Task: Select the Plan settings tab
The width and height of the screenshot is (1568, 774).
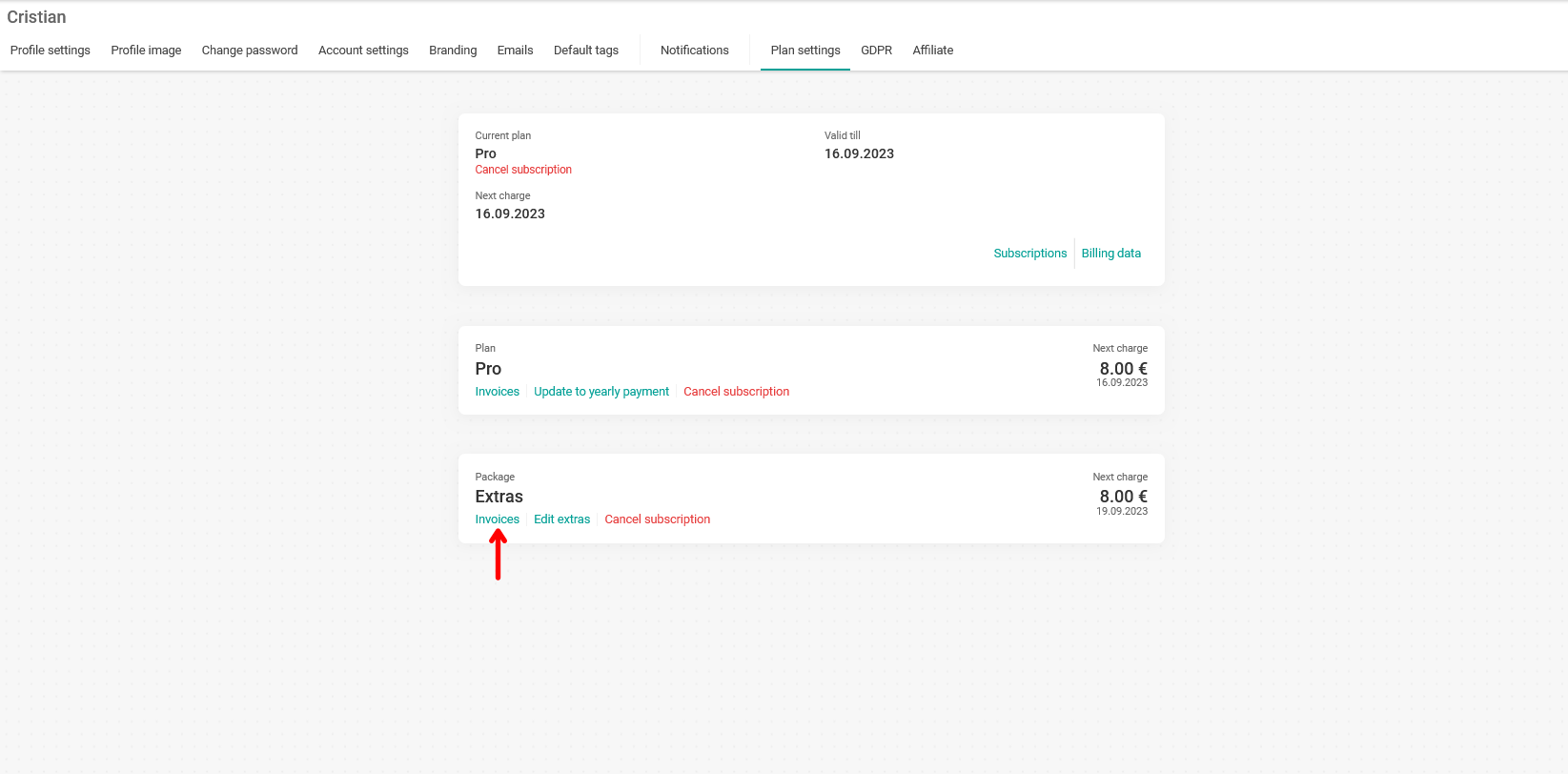Action: (805, 51)
